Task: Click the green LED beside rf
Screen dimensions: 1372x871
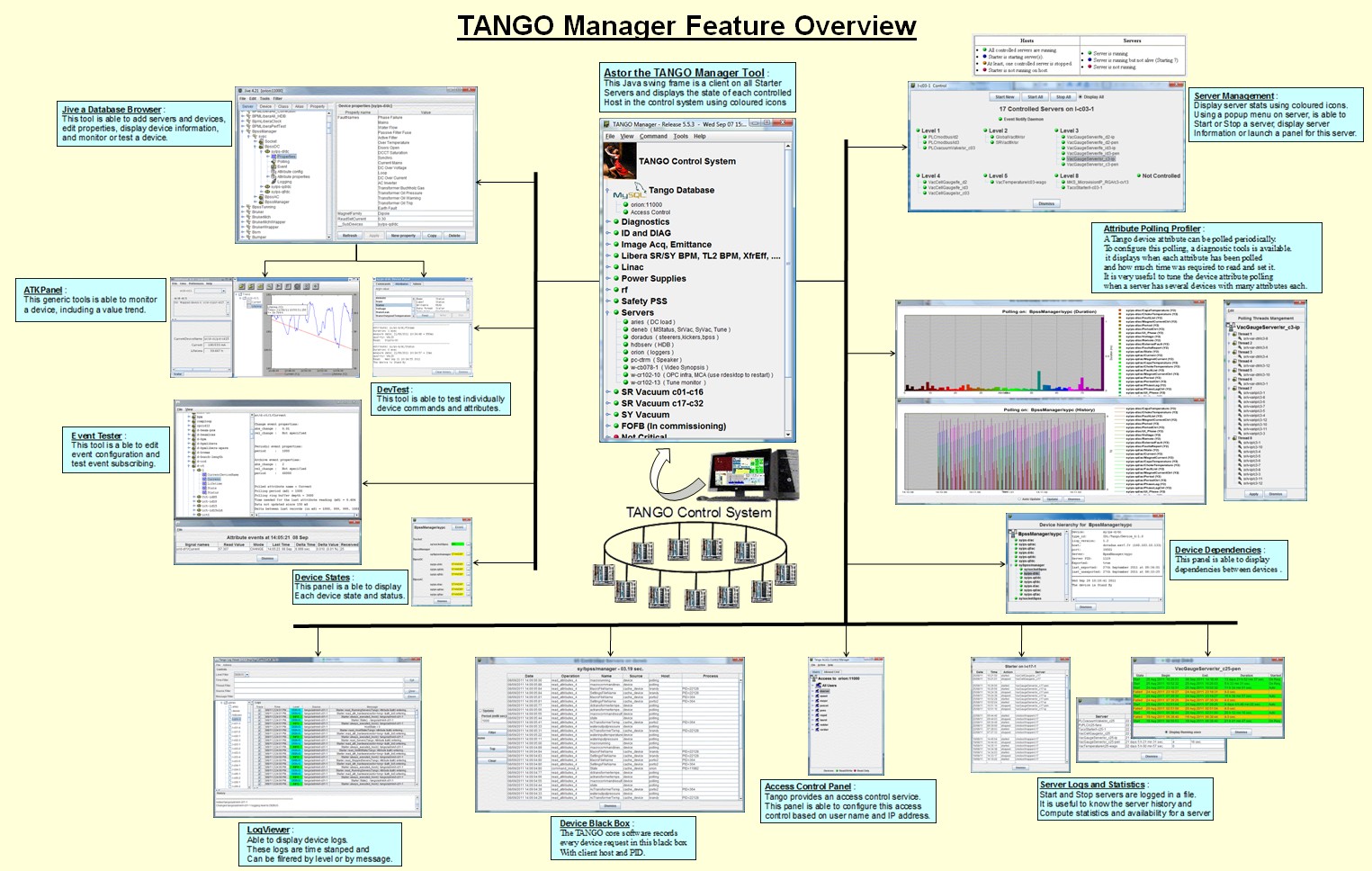Action: (x=616, y=290)
